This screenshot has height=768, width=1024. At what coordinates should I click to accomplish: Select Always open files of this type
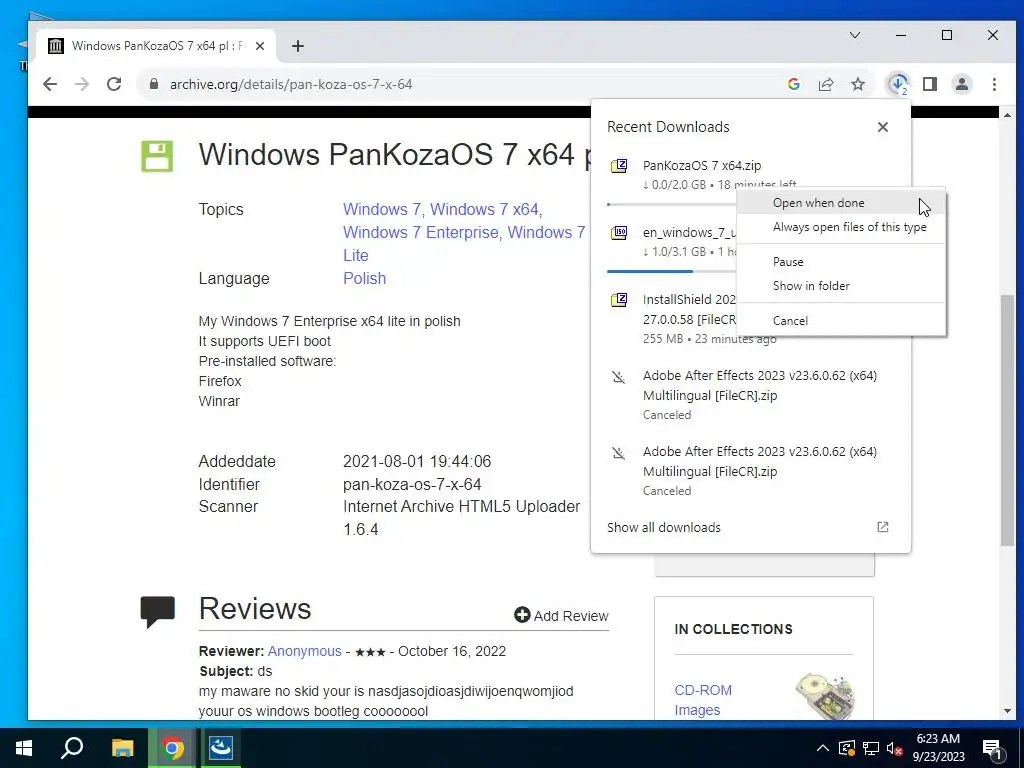point(841,227)
